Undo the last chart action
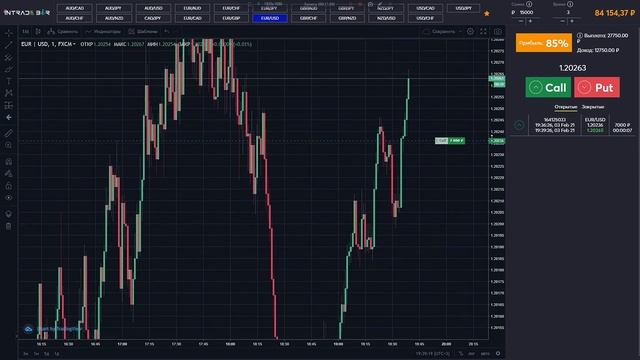The width and height of the screenshot is (640, 360). tap(167, 31)
